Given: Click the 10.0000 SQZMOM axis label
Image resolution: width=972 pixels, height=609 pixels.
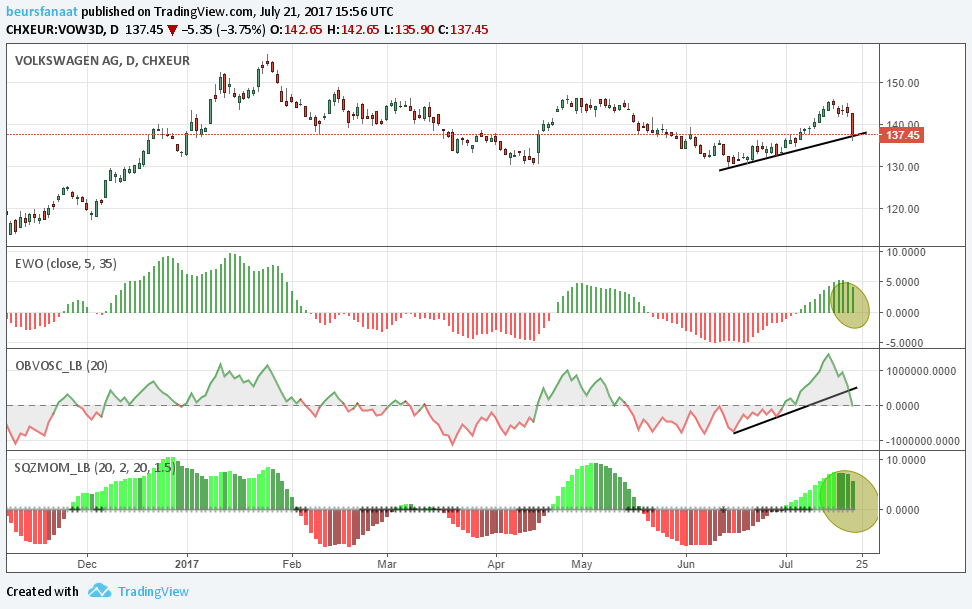Looking at the screenshot, I should tap(906, 460).
